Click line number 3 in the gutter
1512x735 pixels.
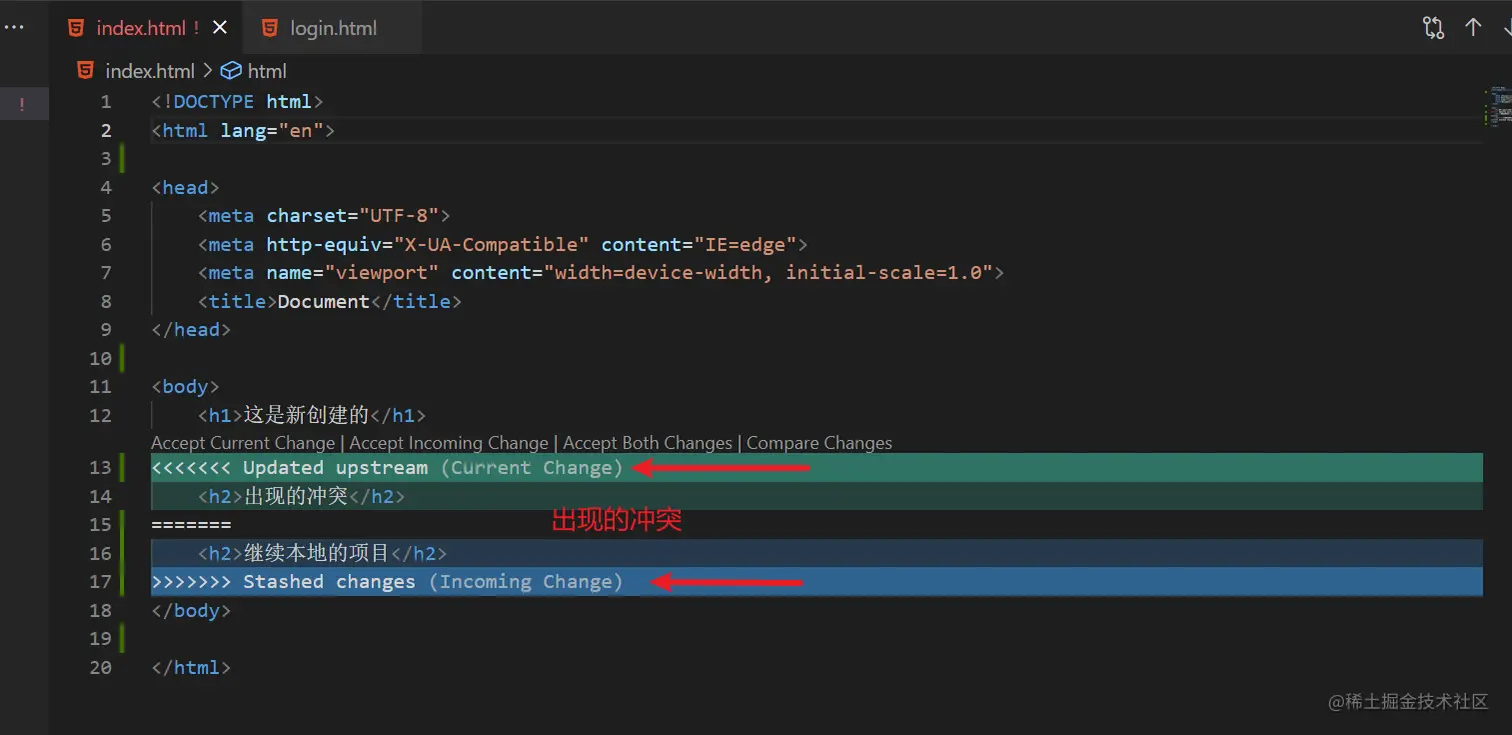(106, 159)
